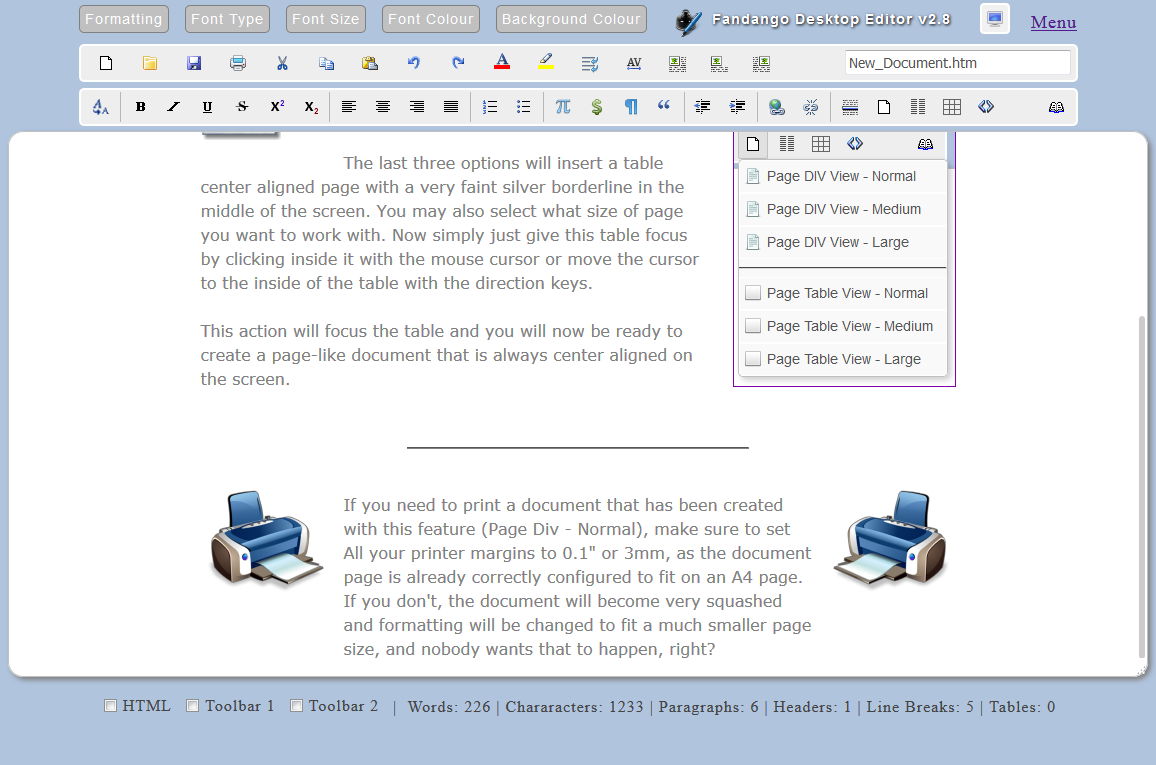
Task: Enable the Toolbar 2 checkbox
Action: pos(296,705)
